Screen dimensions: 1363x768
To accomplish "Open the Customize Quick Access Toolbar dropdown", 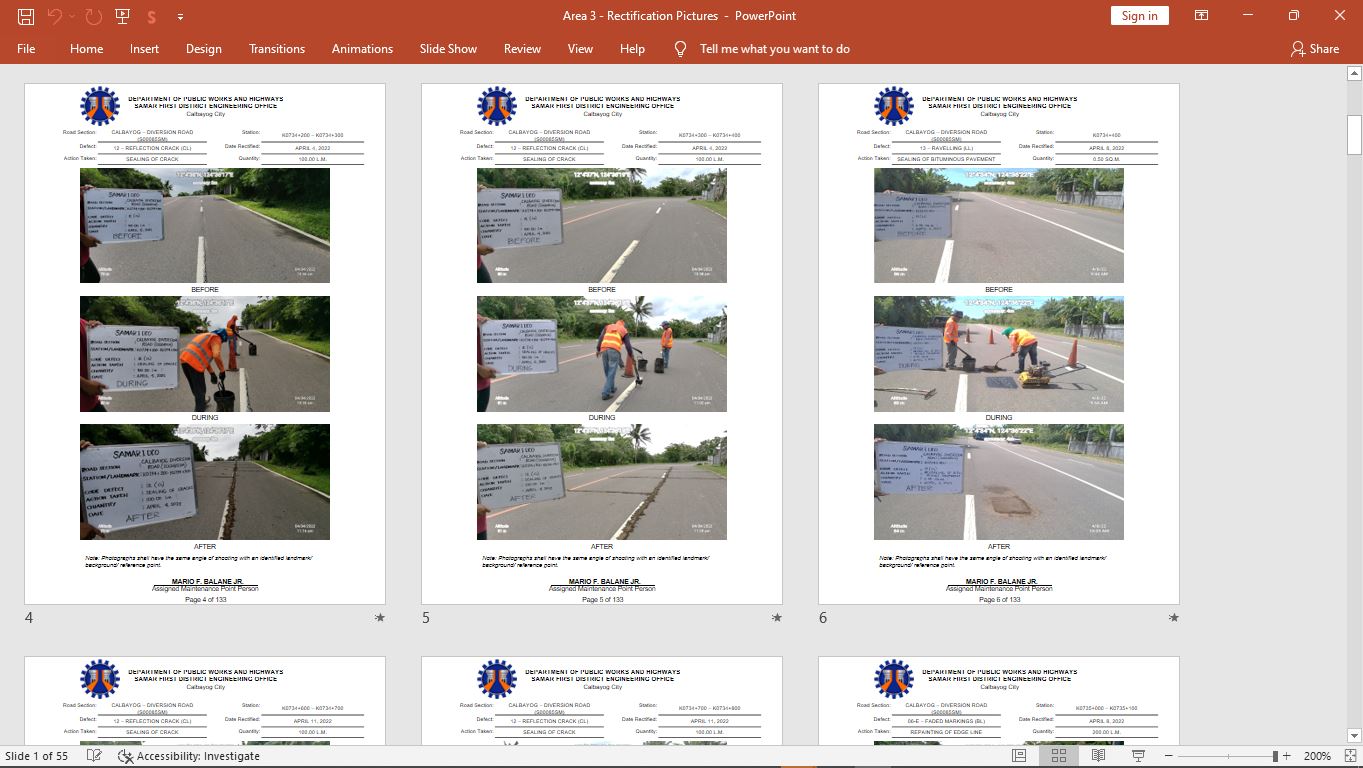I will (x=180, y=17).
